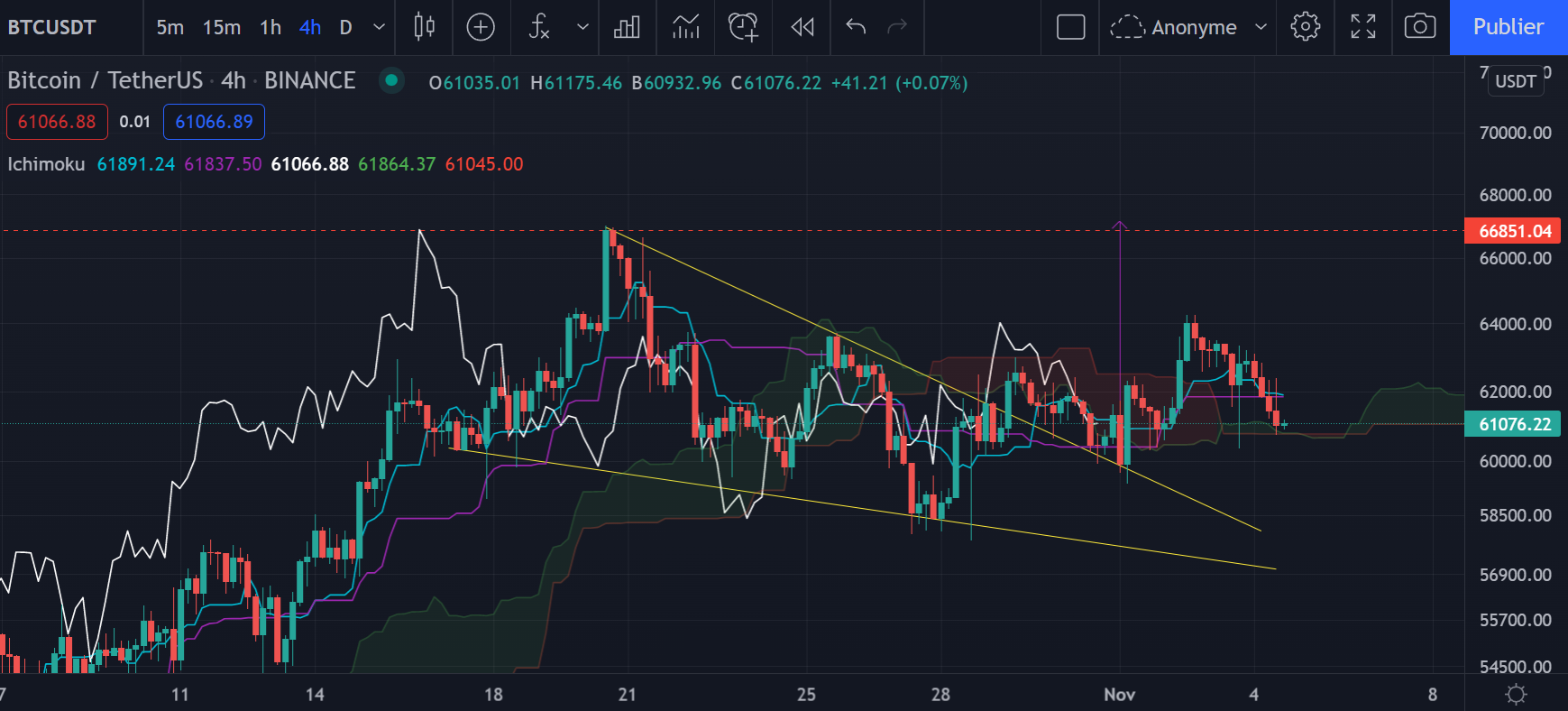The height and width of the screenshot is (711, 1568).
Task: Click the blue Publier button
Action: click(1508, 27)
